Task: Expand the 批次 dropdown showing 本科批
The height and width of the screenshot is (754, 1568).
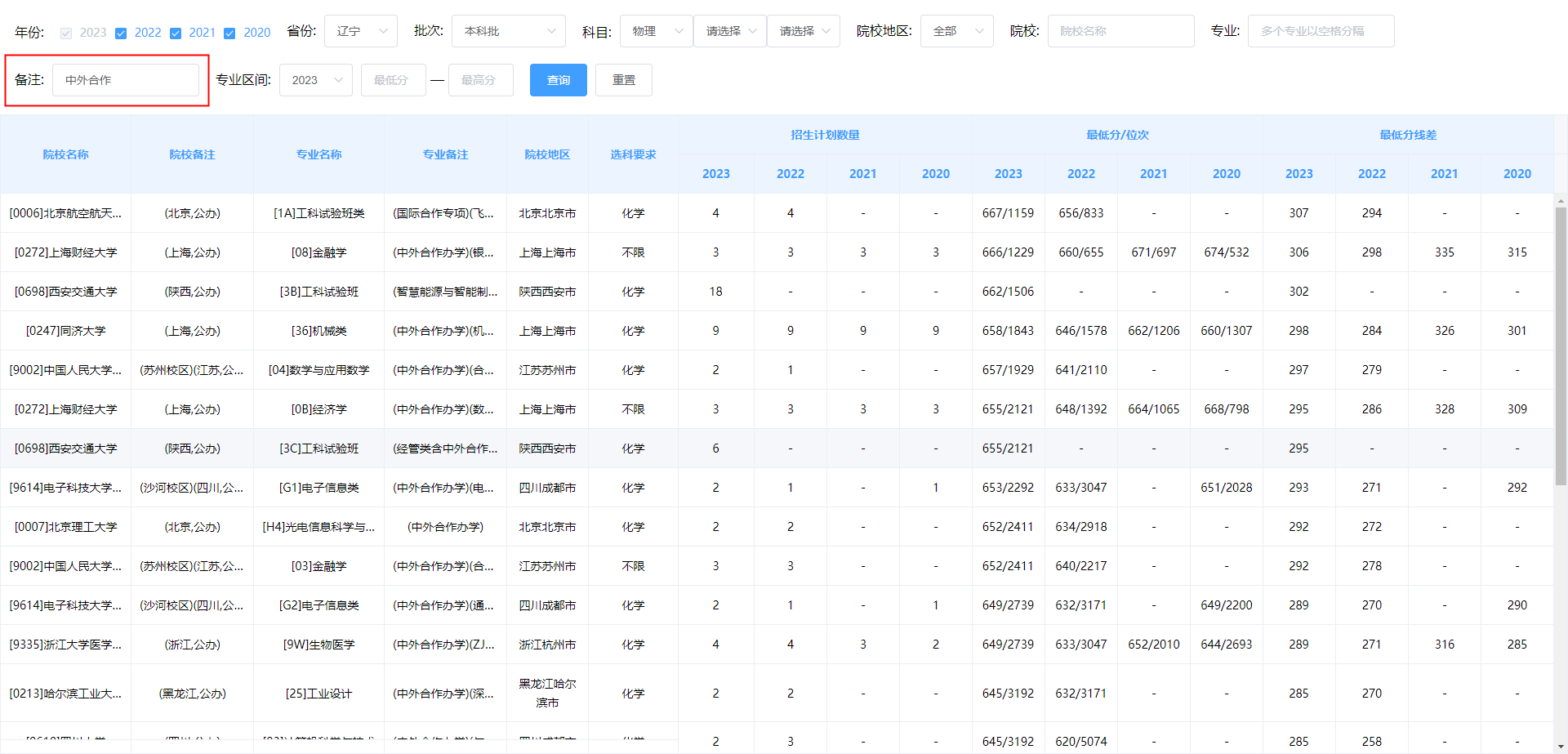Action: (x=508, y=30)
